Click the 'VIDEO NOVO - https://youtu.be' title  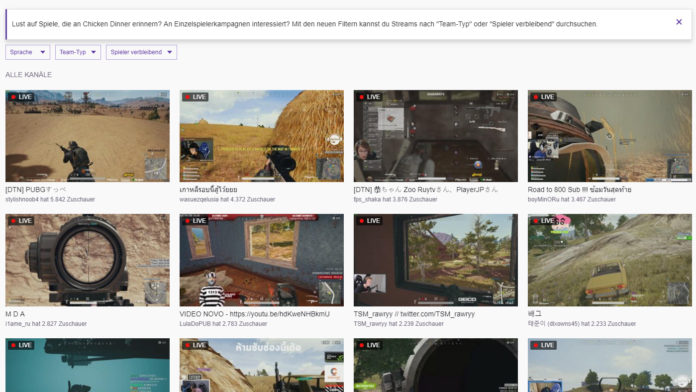(254, 314)
